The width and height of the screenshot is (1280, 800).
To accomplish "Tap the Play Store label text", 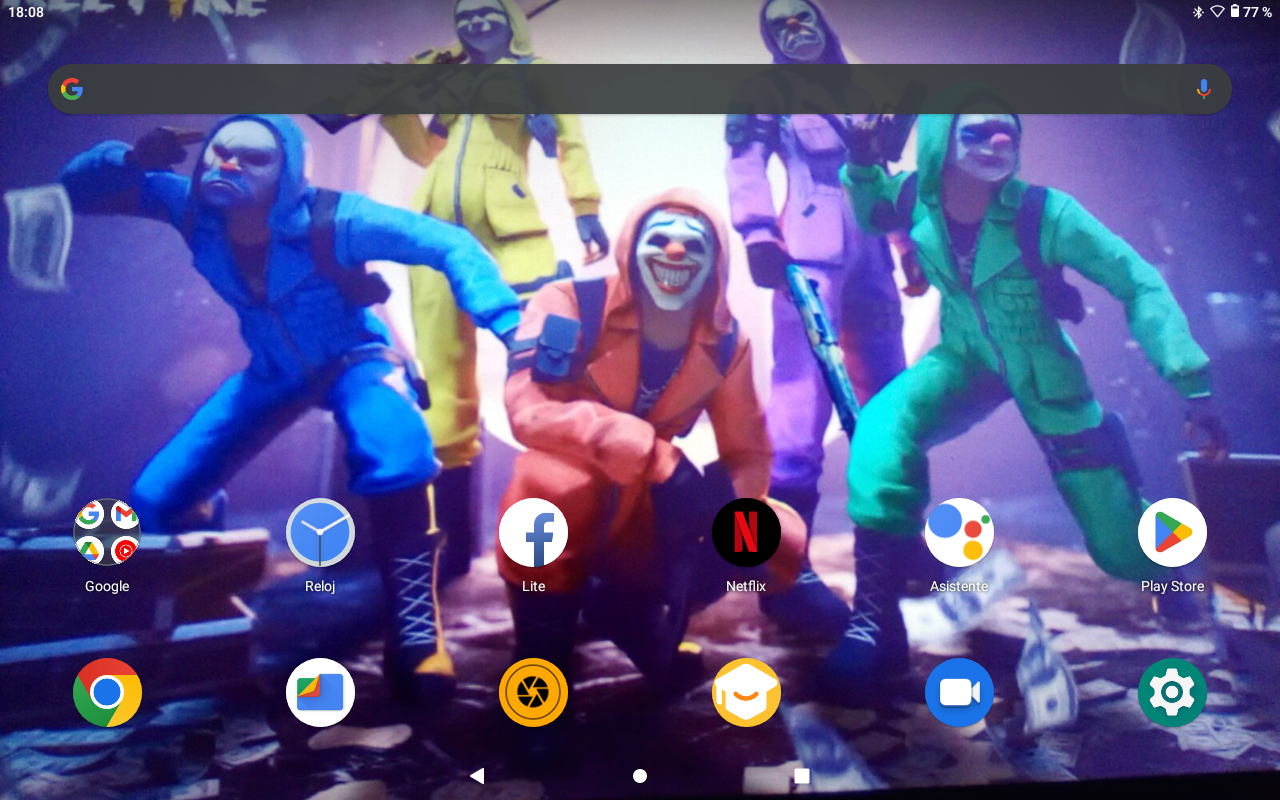I will point(1172,586).
